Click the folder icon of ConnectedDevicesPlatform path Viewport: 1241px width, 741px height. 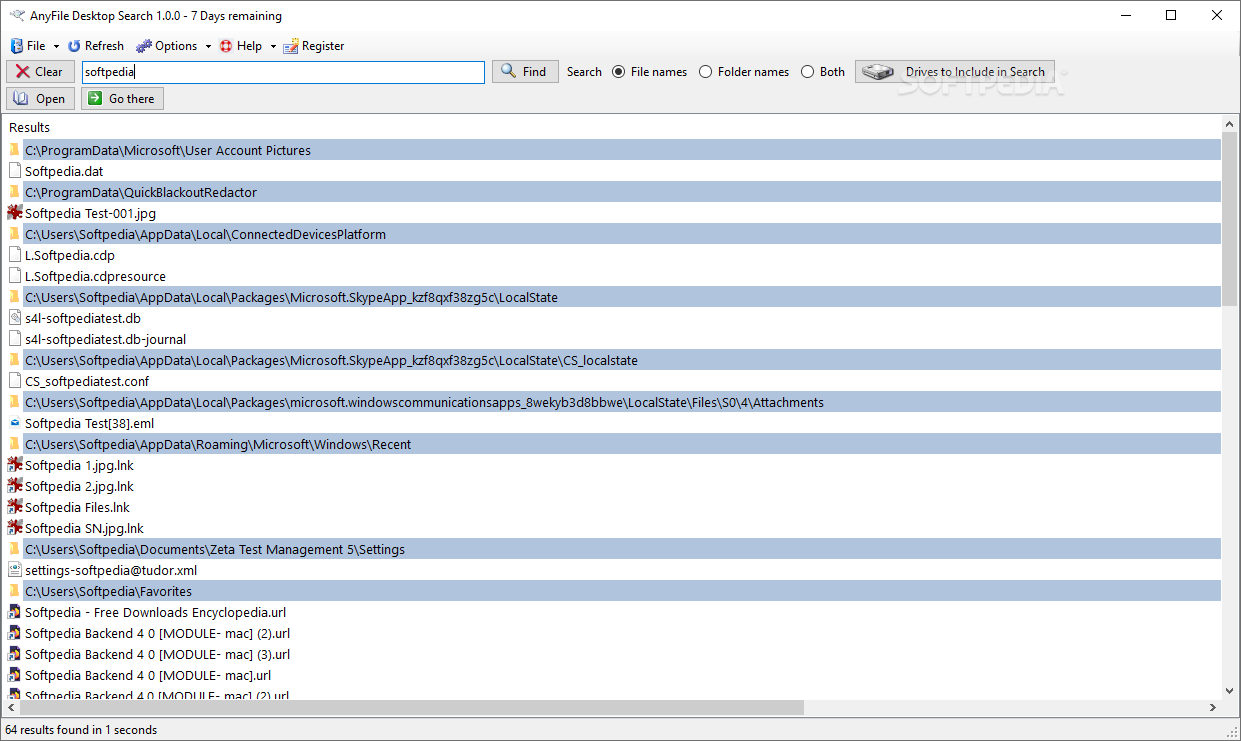click(15, 234)
